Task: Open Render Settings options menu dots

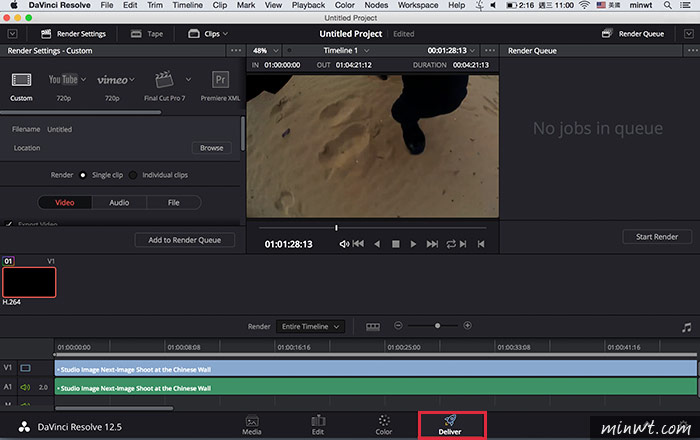Action: pos(236,50)
